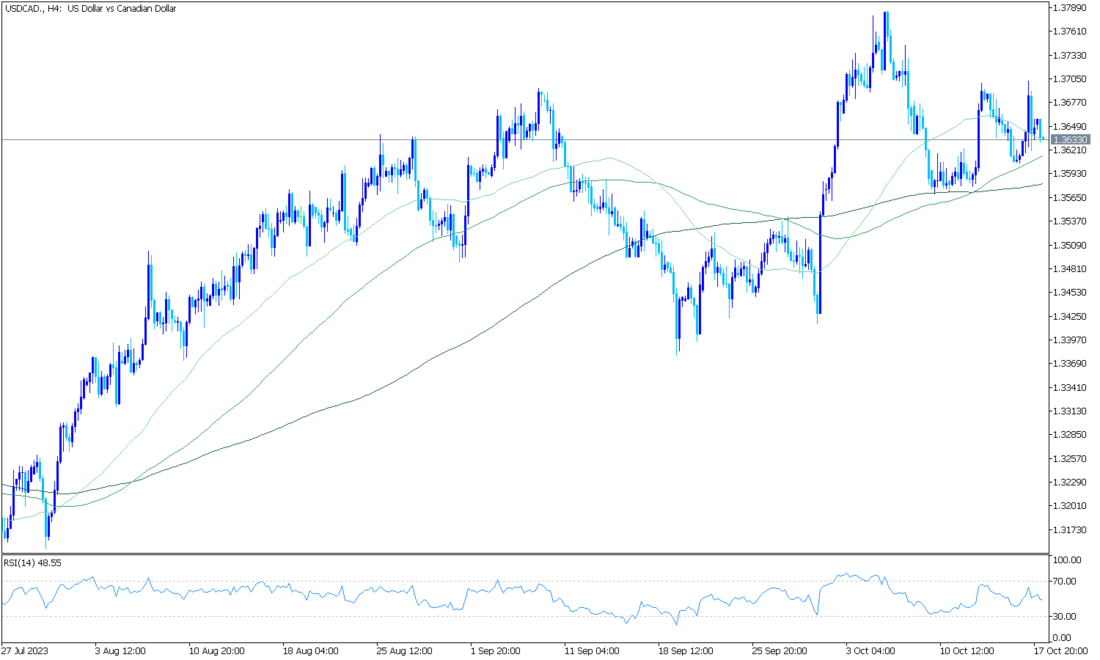Click the 1.33410 price axis label
The image size is (1100, 660).
[1070, 387]
